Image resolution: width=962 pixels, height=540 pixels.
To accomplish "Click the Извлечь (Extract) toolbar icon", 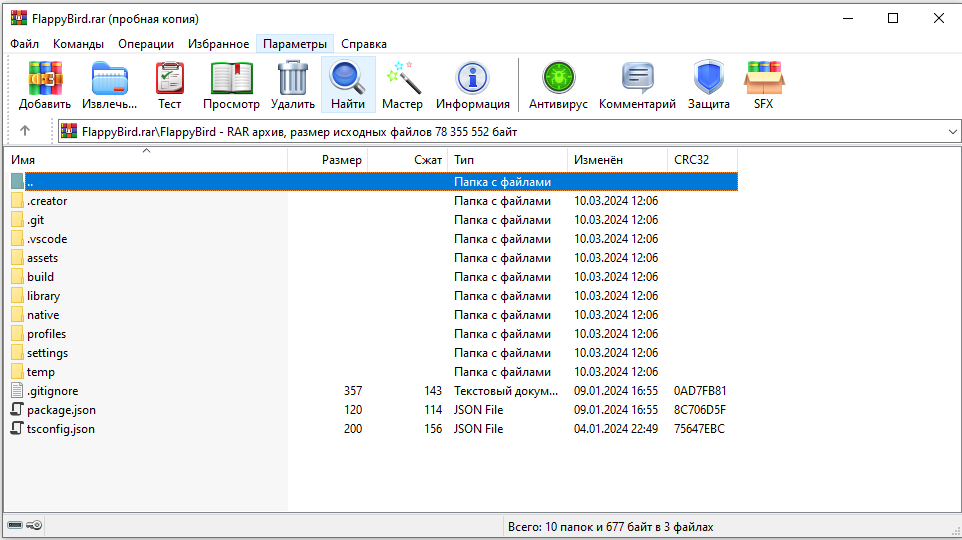I will pyautogui.click(x=110, y=78).
